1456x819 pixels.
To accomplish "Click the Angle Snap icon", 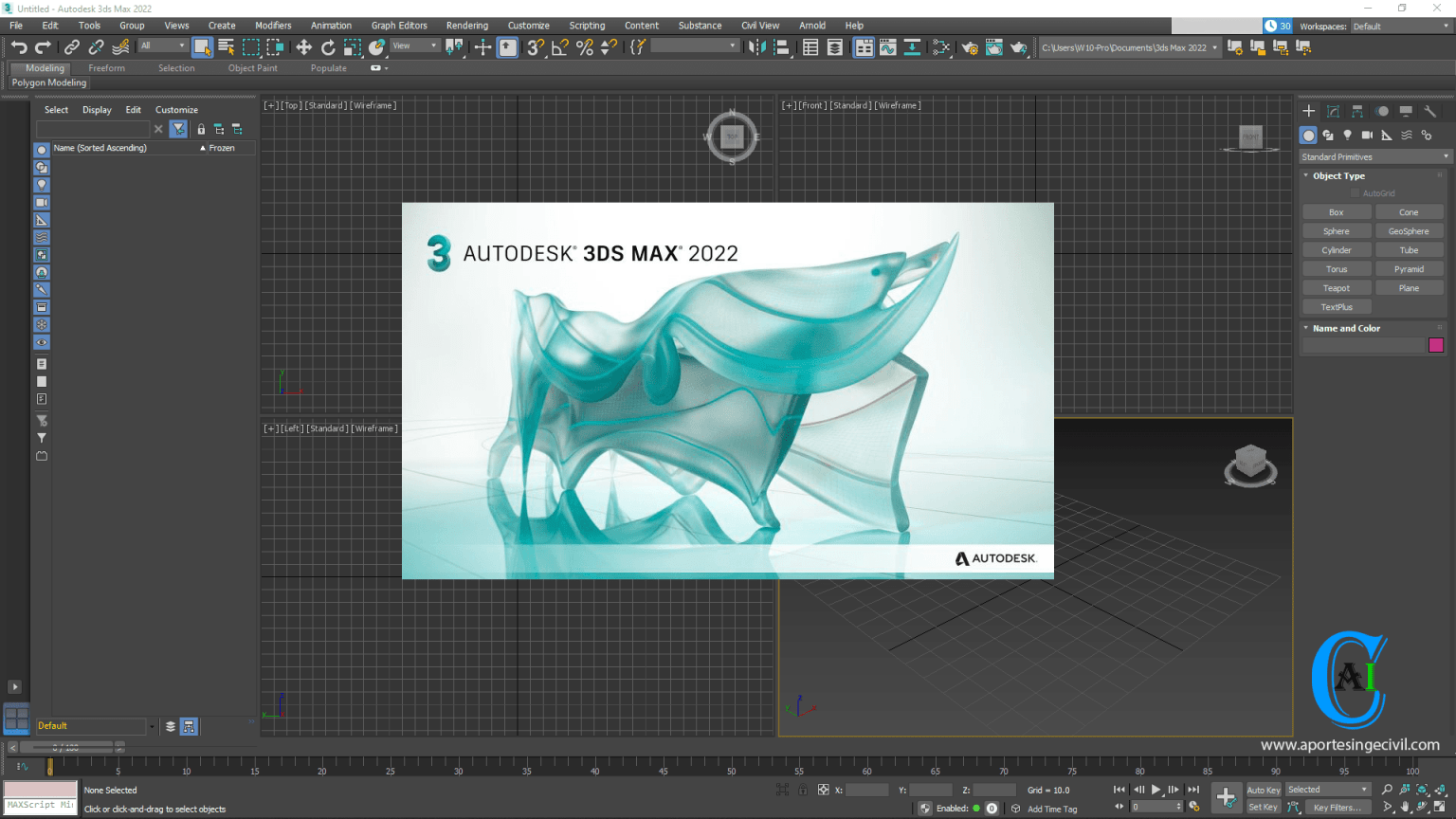I will point(560,47).
